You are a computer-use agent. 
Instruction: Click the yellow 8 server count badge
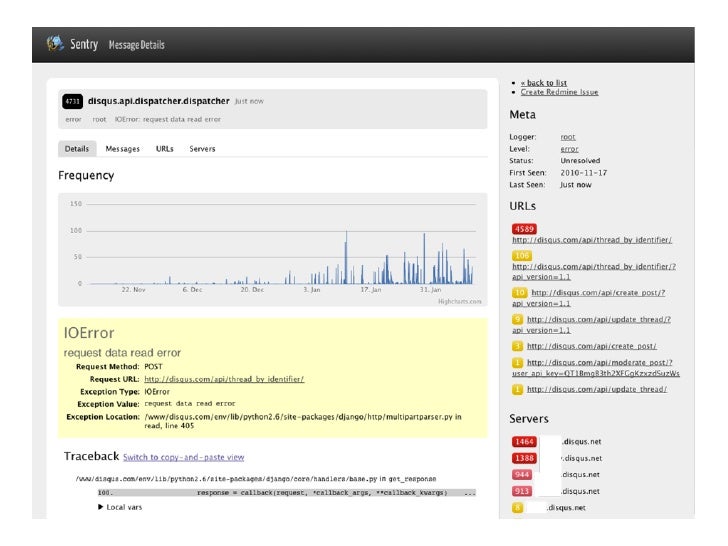pyautogui.click(x=518, y=508)
